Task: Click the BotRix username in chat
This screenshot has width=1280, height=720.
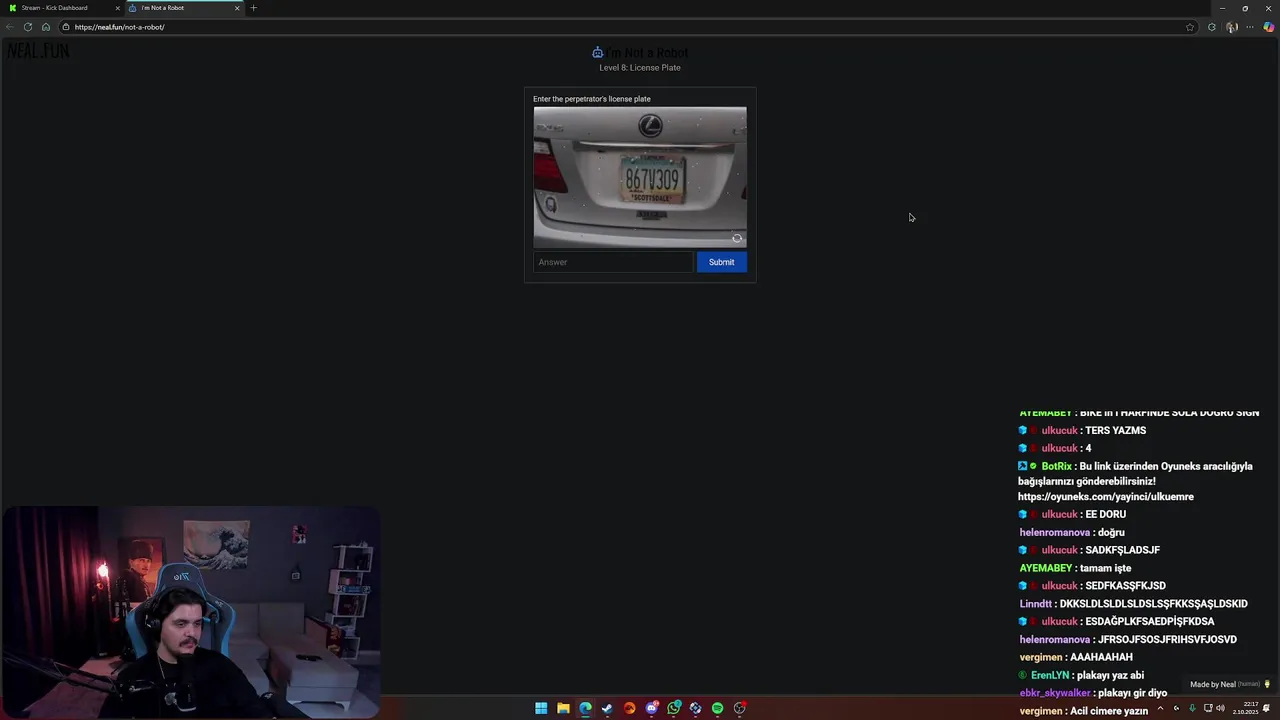Action: [x=1056, y=466]
